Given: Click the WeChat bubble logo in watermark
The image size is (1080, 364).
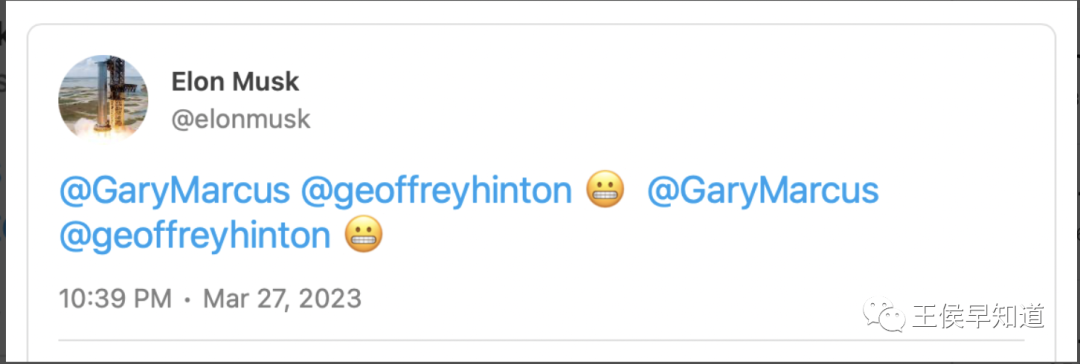Looking at the screenshot, I should pos(885,314).
